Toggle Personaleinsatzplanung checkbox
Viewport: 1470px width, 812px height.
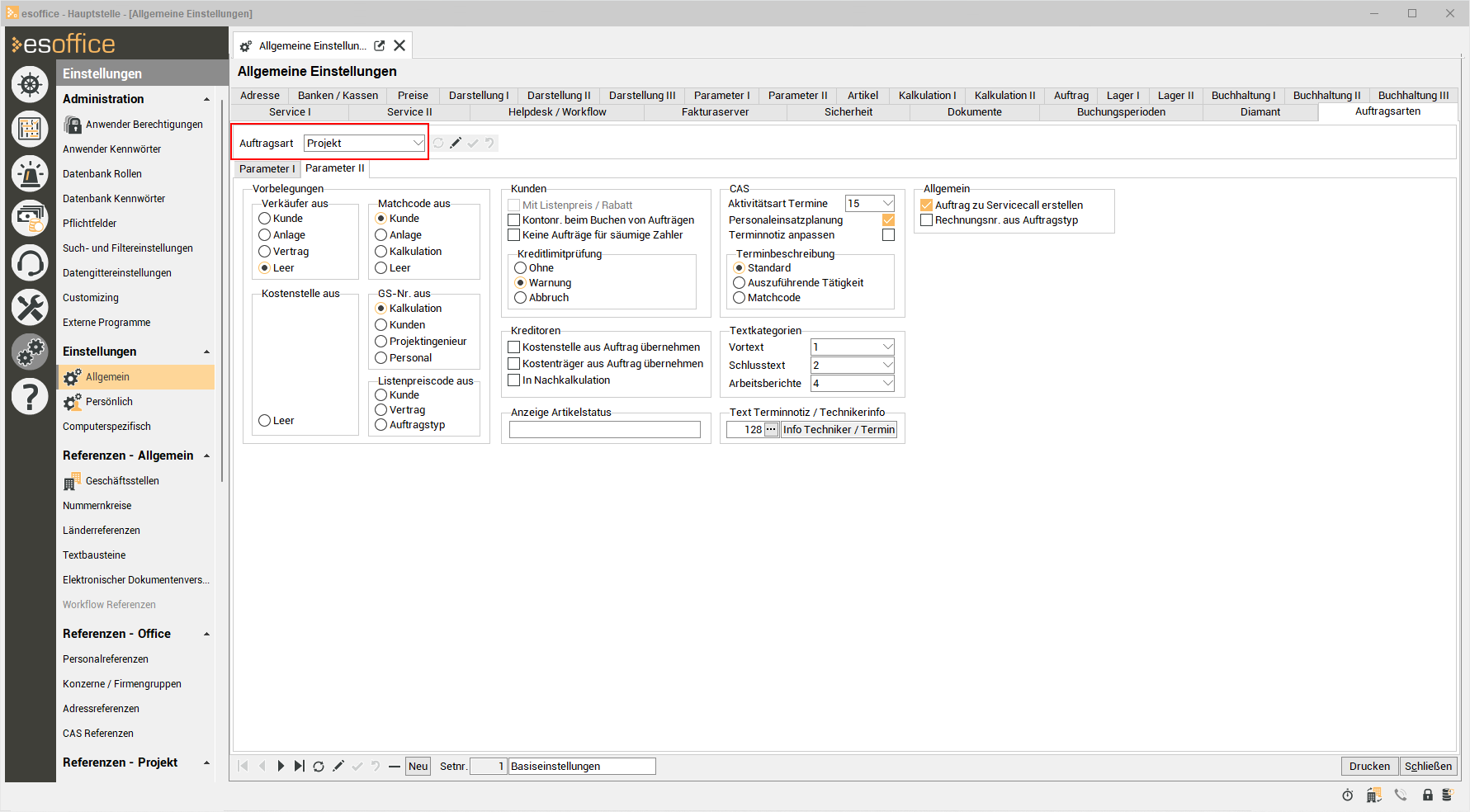888,220
